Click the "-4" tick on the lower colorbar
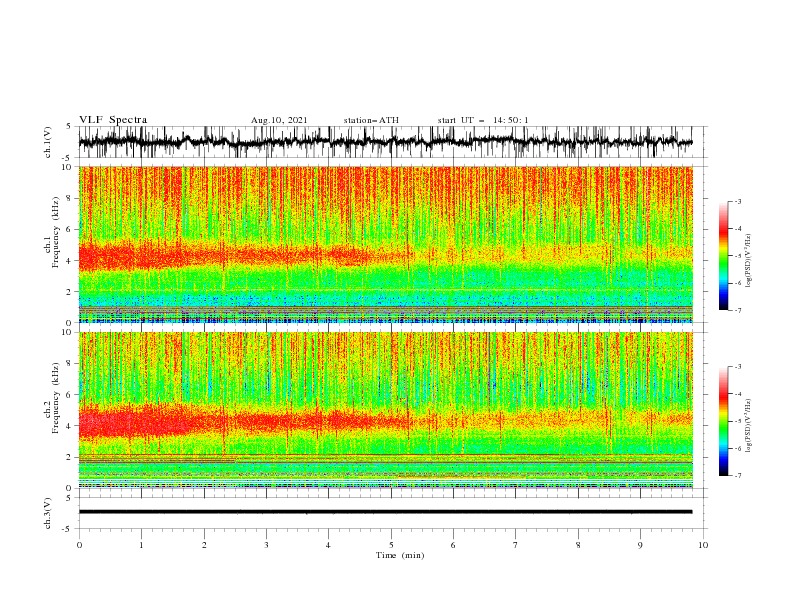The image size is (792, 612). (x=738, y=394)
